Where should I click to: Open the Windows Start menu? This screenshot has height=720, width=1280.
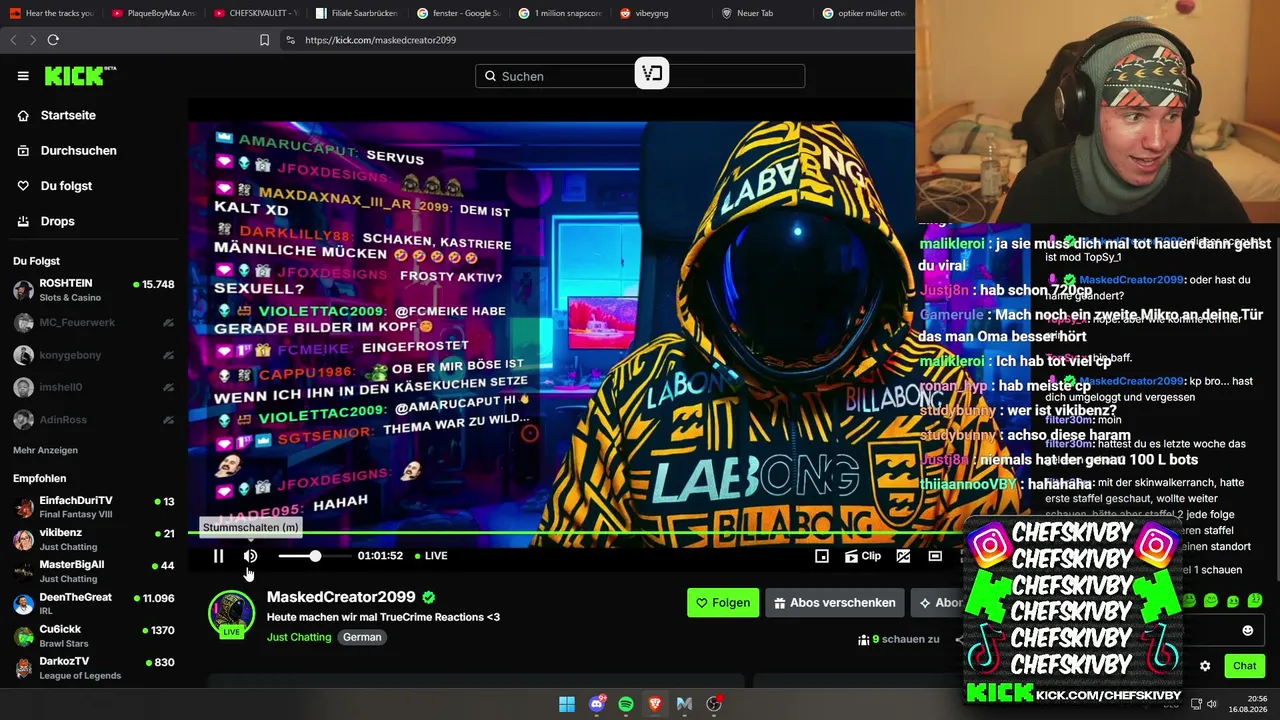[567, 704]
